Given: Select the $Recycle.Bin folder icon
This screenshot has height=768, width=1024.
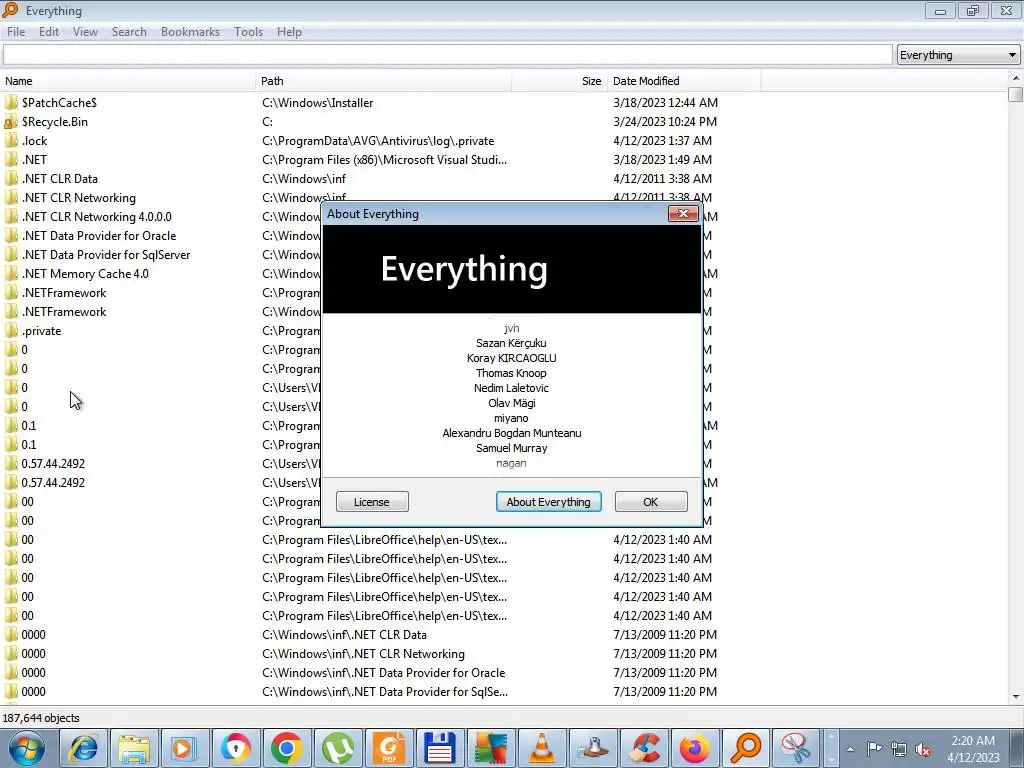Looking at the screenshot, I should (x=10, y=122).
